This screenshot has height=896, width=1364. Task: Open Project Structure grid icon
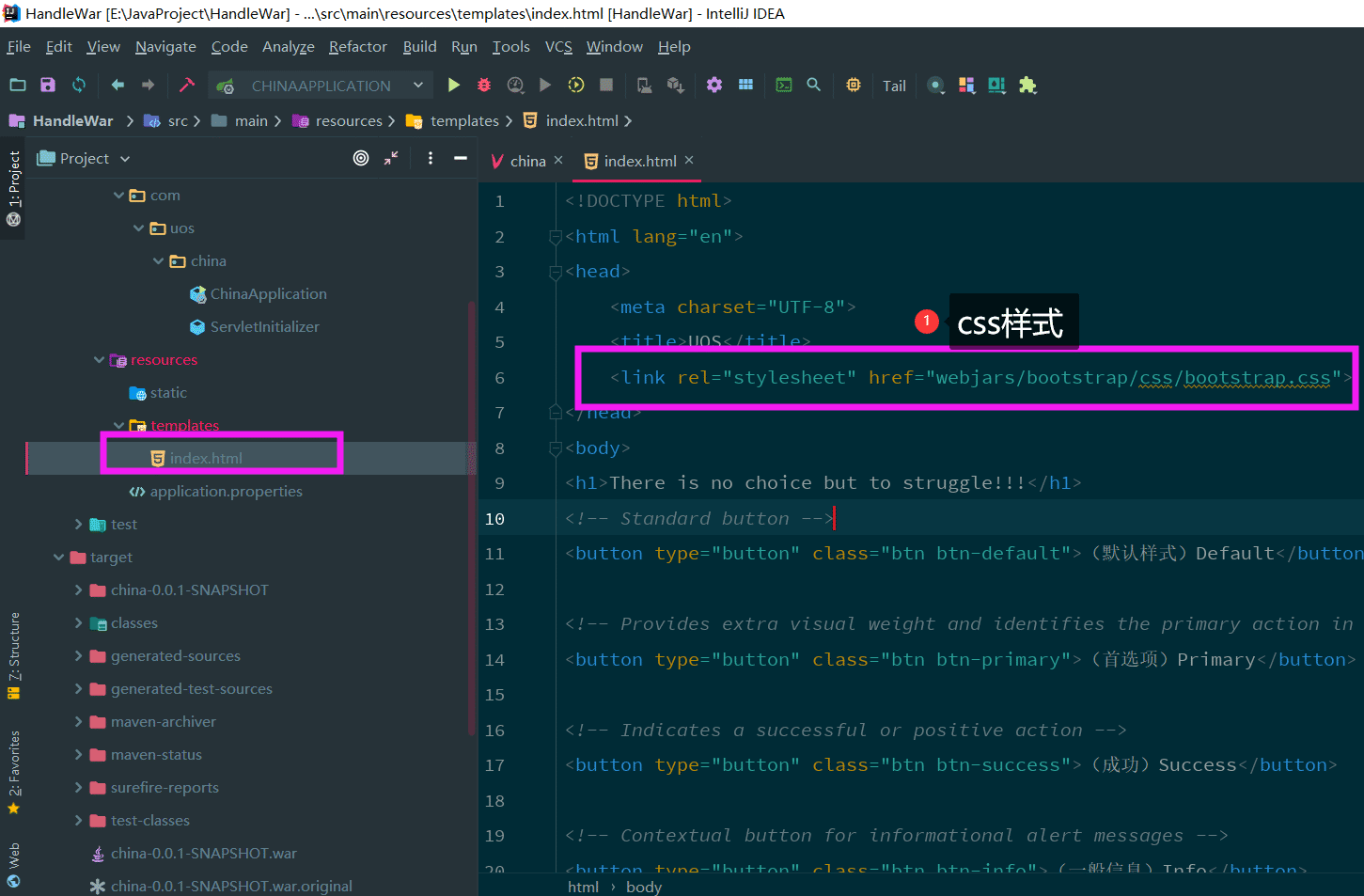745,85
